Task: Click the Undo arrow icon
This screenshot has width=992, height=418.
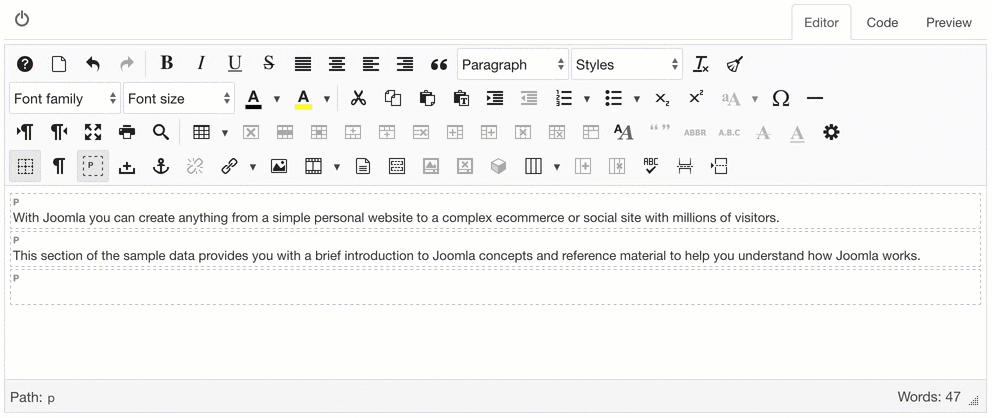Action: coord(93,65)
